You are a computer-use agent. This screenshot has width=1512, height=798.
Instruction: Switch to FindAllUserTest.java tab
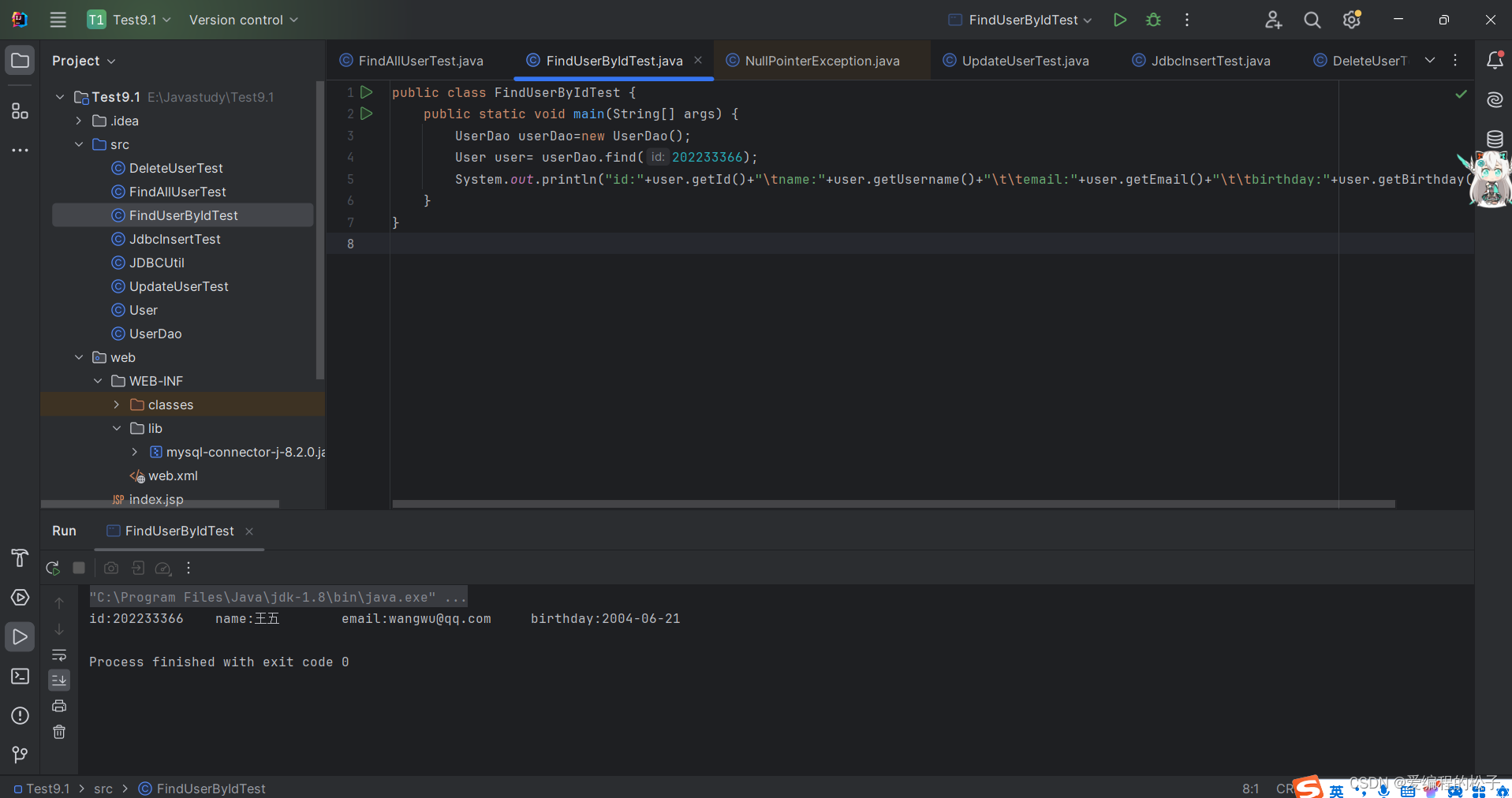point(412,61)
